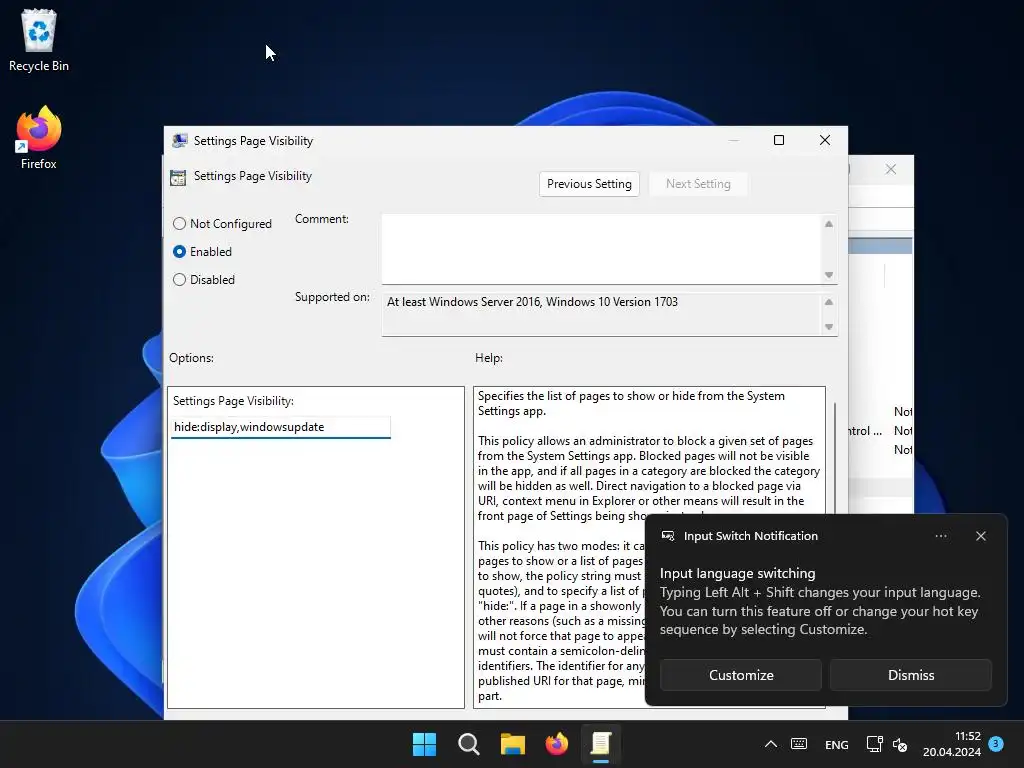Open taskbar Search

coord(468,744)
